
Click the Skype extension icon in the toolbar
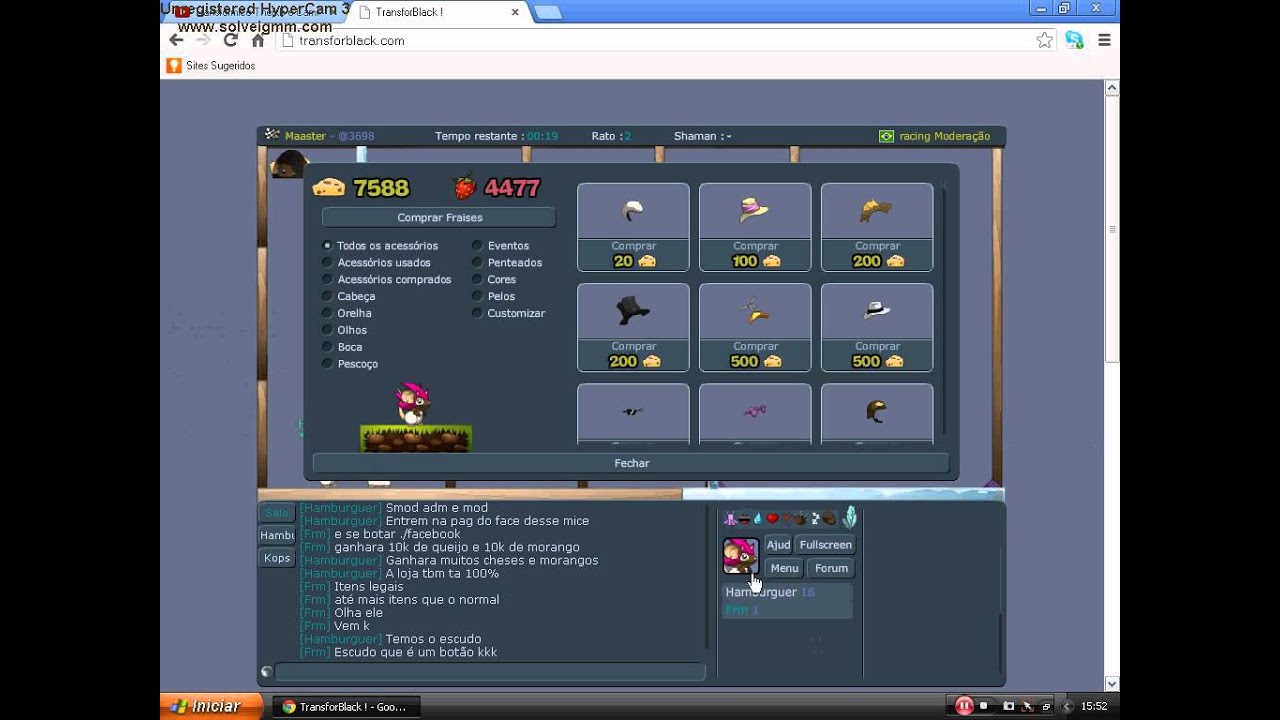pos(1074,40)
